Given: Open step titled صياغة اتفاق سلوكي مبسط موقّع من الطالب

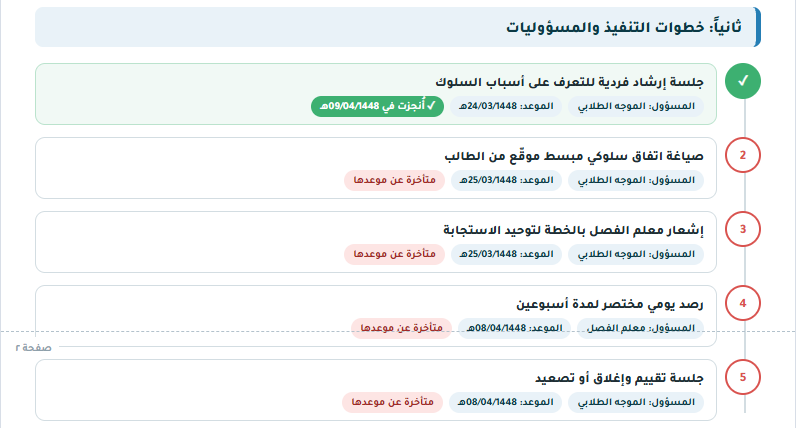Looking at the screenshot, I should click(376, 168).
